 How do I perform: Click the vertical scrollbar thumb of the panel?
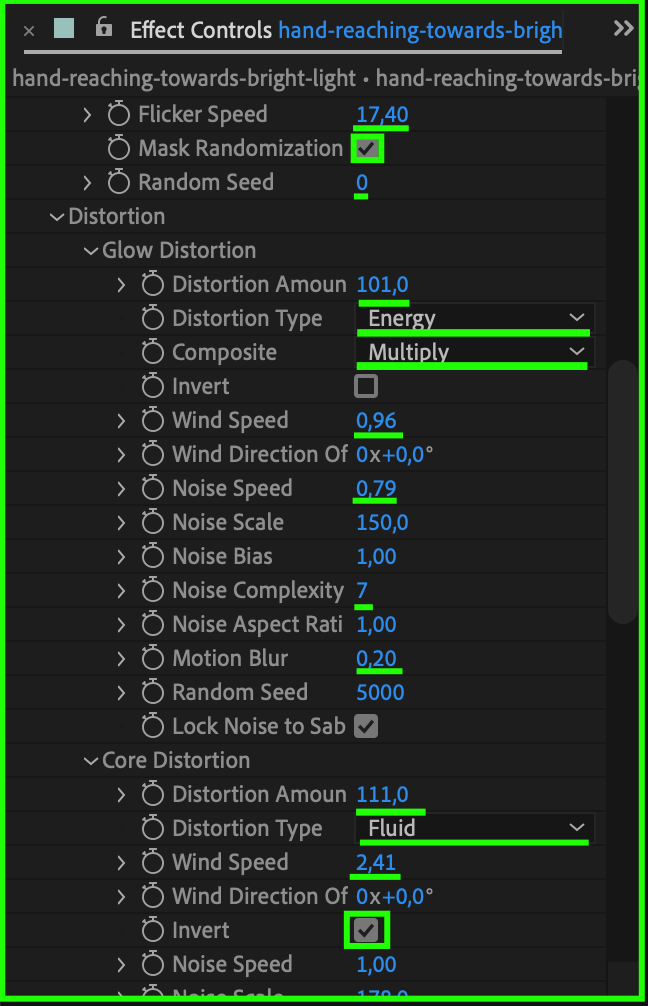point(622,493)
